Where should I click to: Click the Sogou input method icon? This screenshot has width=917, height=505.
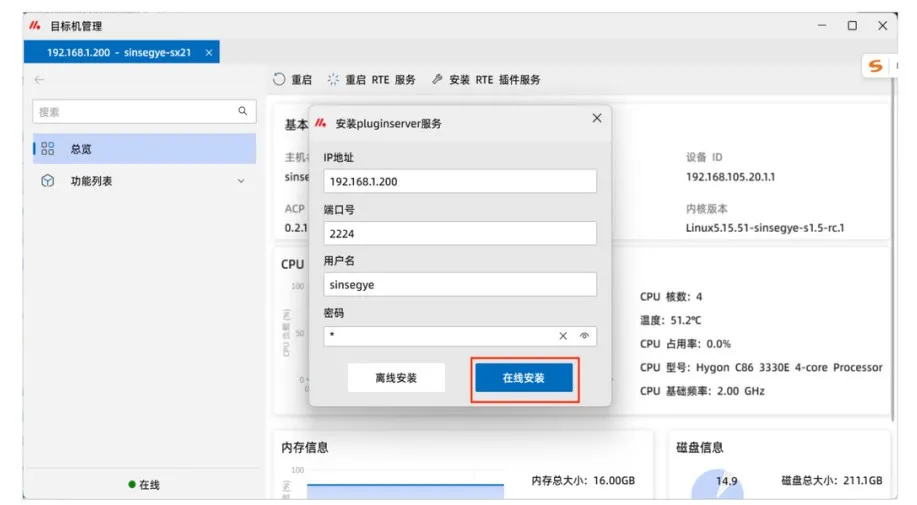pyautogui.click(x=875, y=65)
